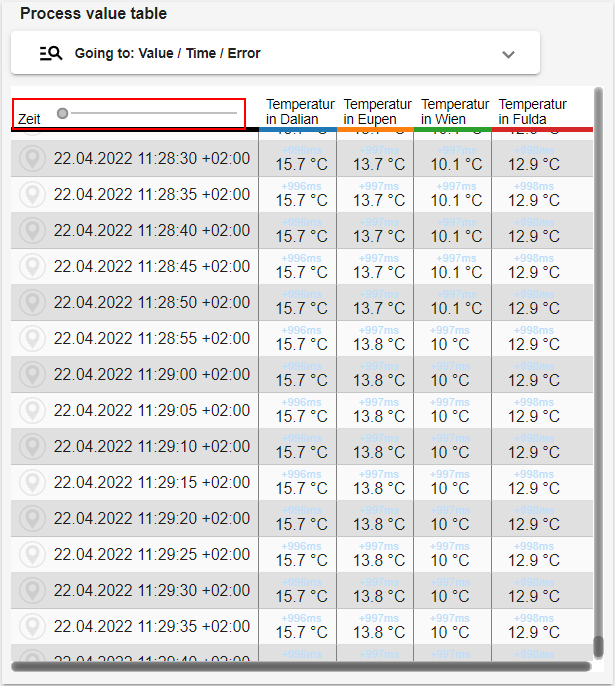
Task: Click location pin icon for 11:29:25 row
Action: pyautogui.click(x=33, y=555)
